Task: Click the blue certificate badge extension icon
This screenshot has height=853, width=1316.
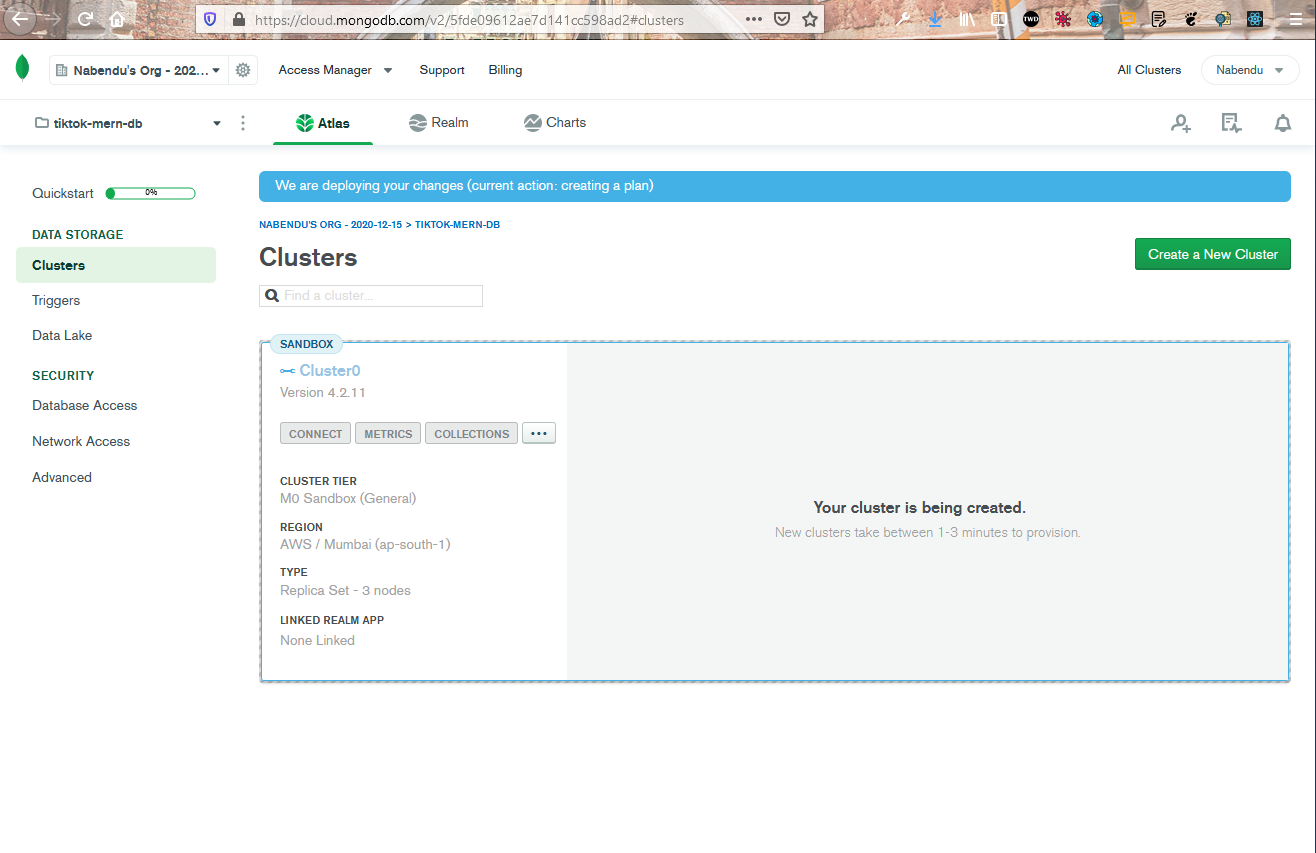Action: [x=1222, y=19]
